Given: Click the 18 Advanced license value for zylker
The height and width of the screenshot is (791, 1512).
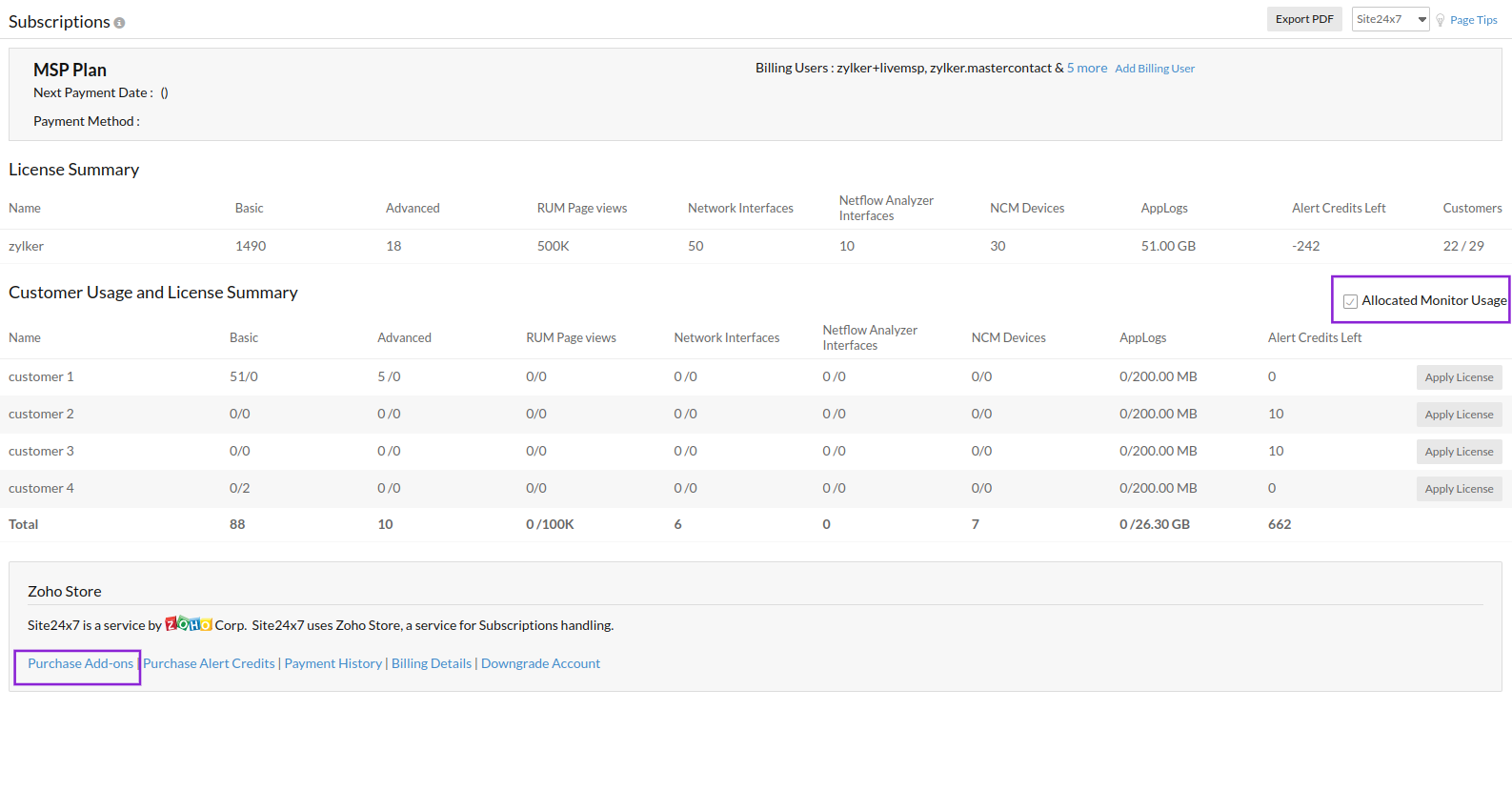Looking at the screenshot, I should pos(393,246).
